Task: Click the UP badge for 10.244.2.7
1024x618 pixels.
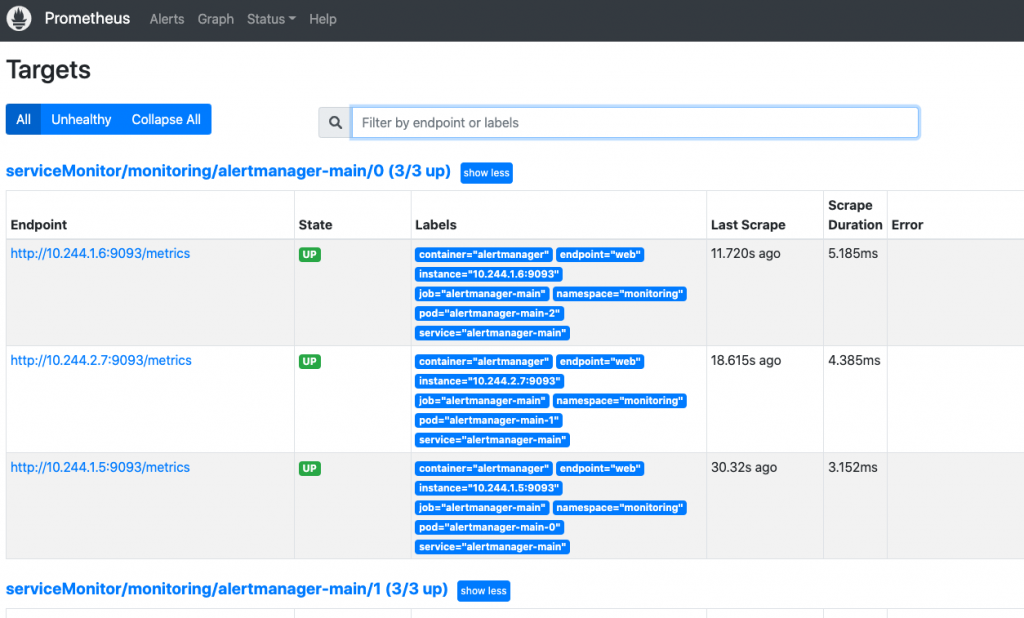Action: pos(310,362)
